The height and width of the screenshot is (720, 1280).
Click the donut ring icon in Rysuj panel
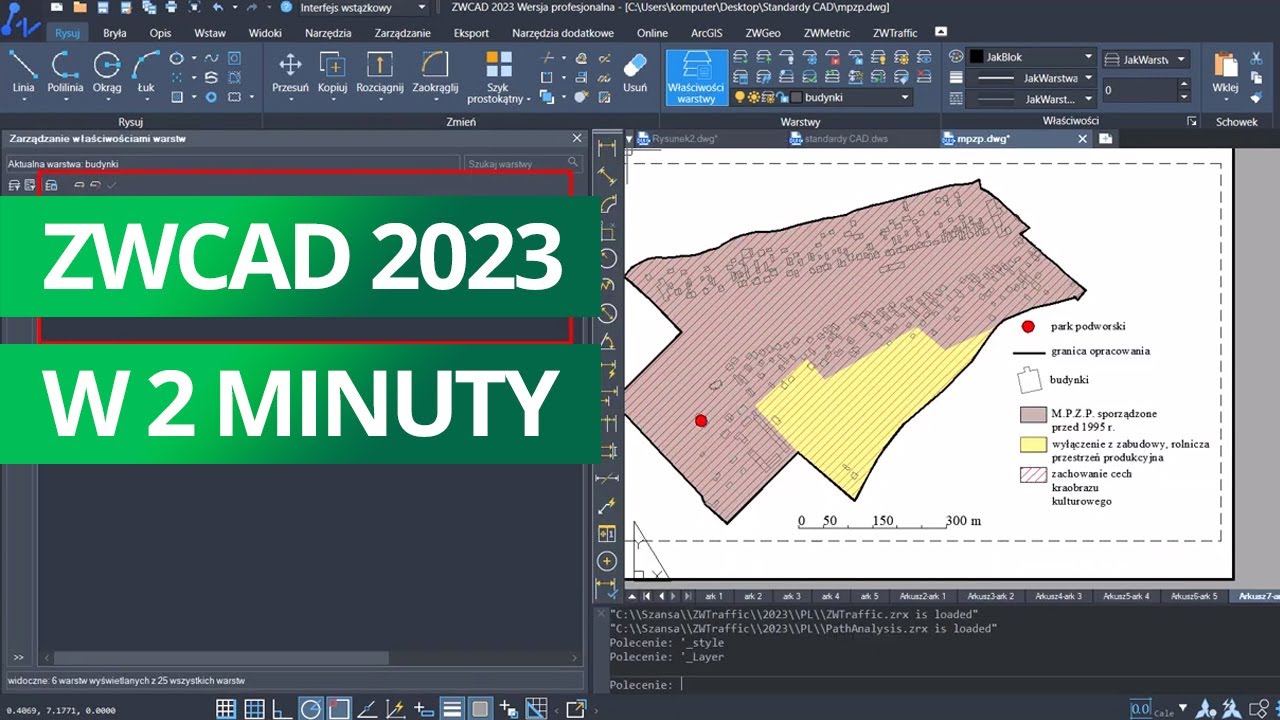pyautogui.click(x=211, y=97)
